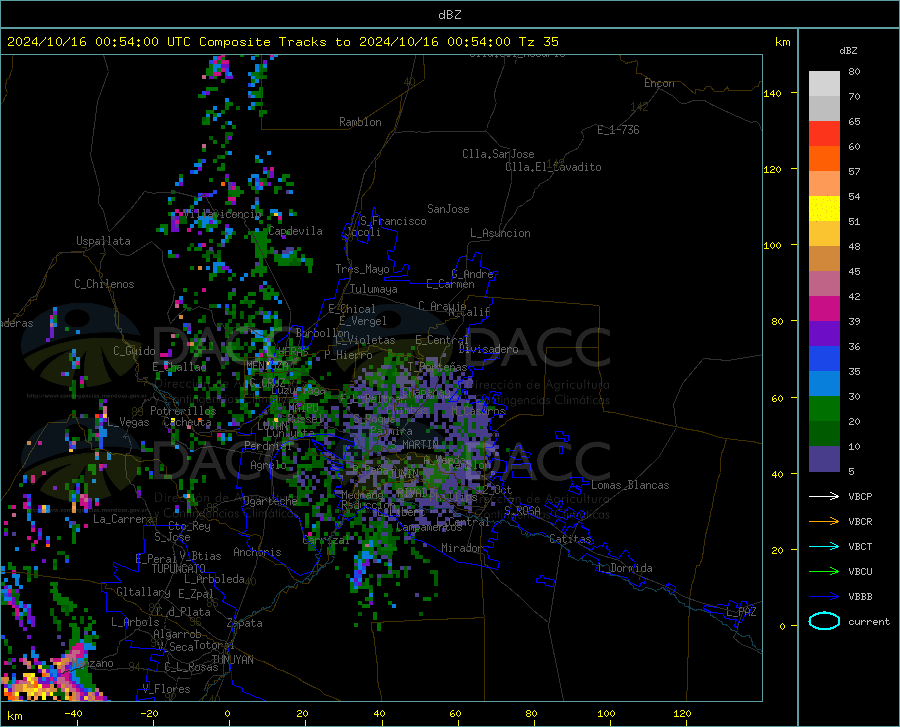Click the C_Chilenos map label
This screenshot has width=900, height=727.
click(x=104, y=284)
